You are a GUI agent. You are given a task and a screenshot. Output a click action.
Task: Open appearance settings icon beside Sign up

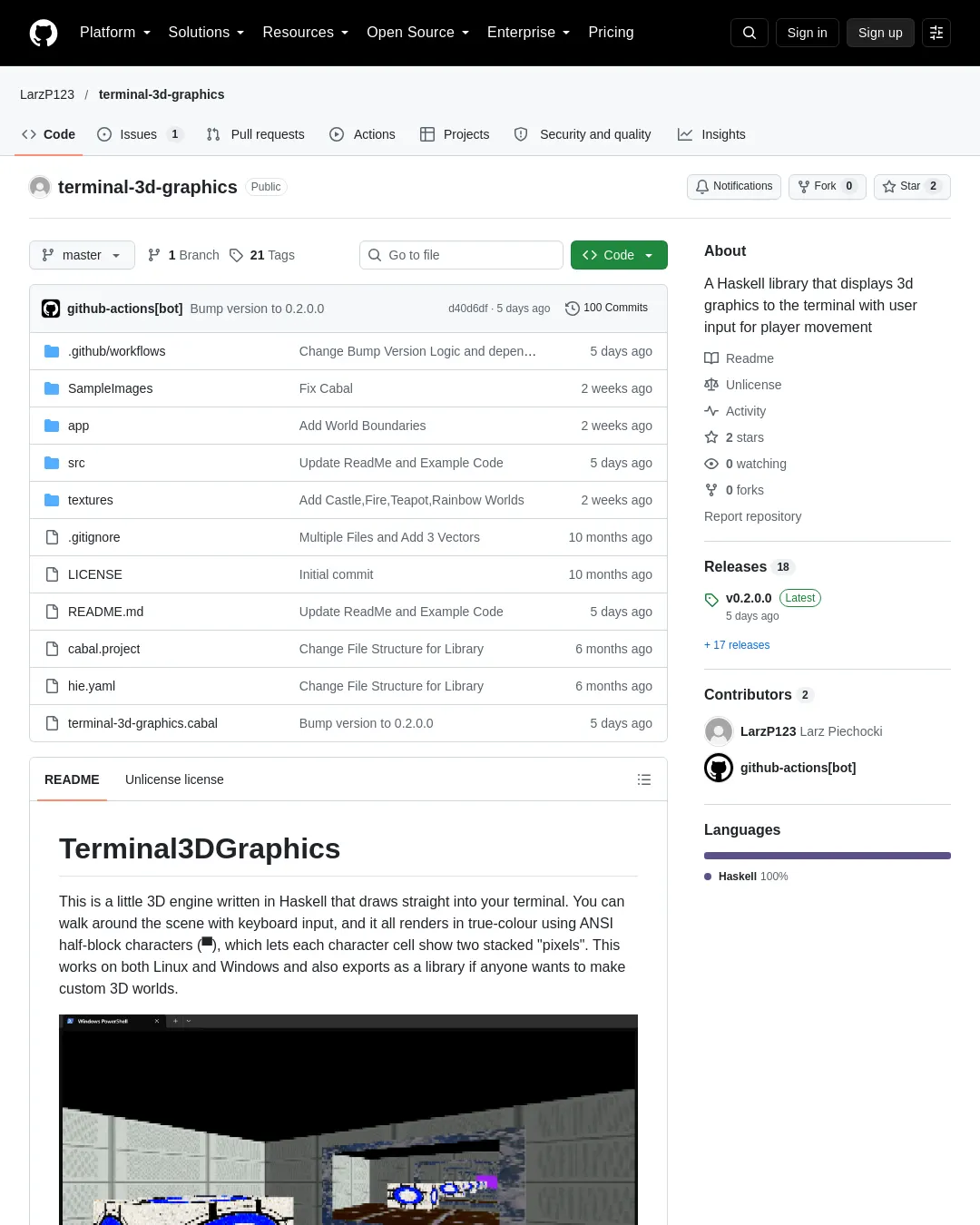click(936, 33)
